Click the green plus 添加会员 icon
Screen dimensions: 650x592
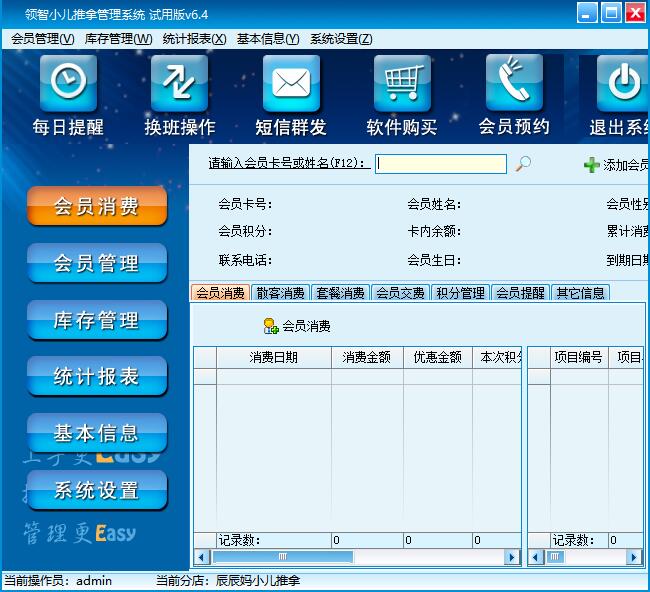tap(592, 165)
